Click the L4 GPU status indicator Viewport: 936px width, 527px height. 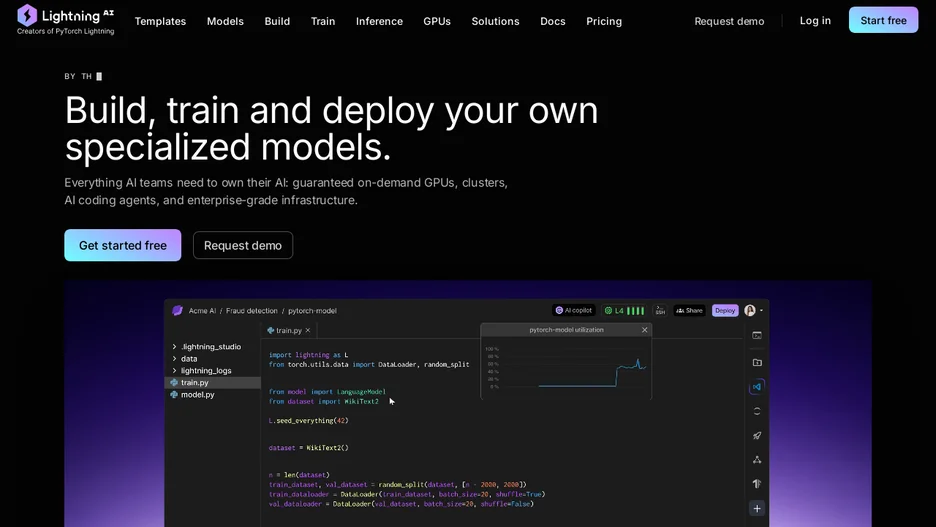point(624,310)
